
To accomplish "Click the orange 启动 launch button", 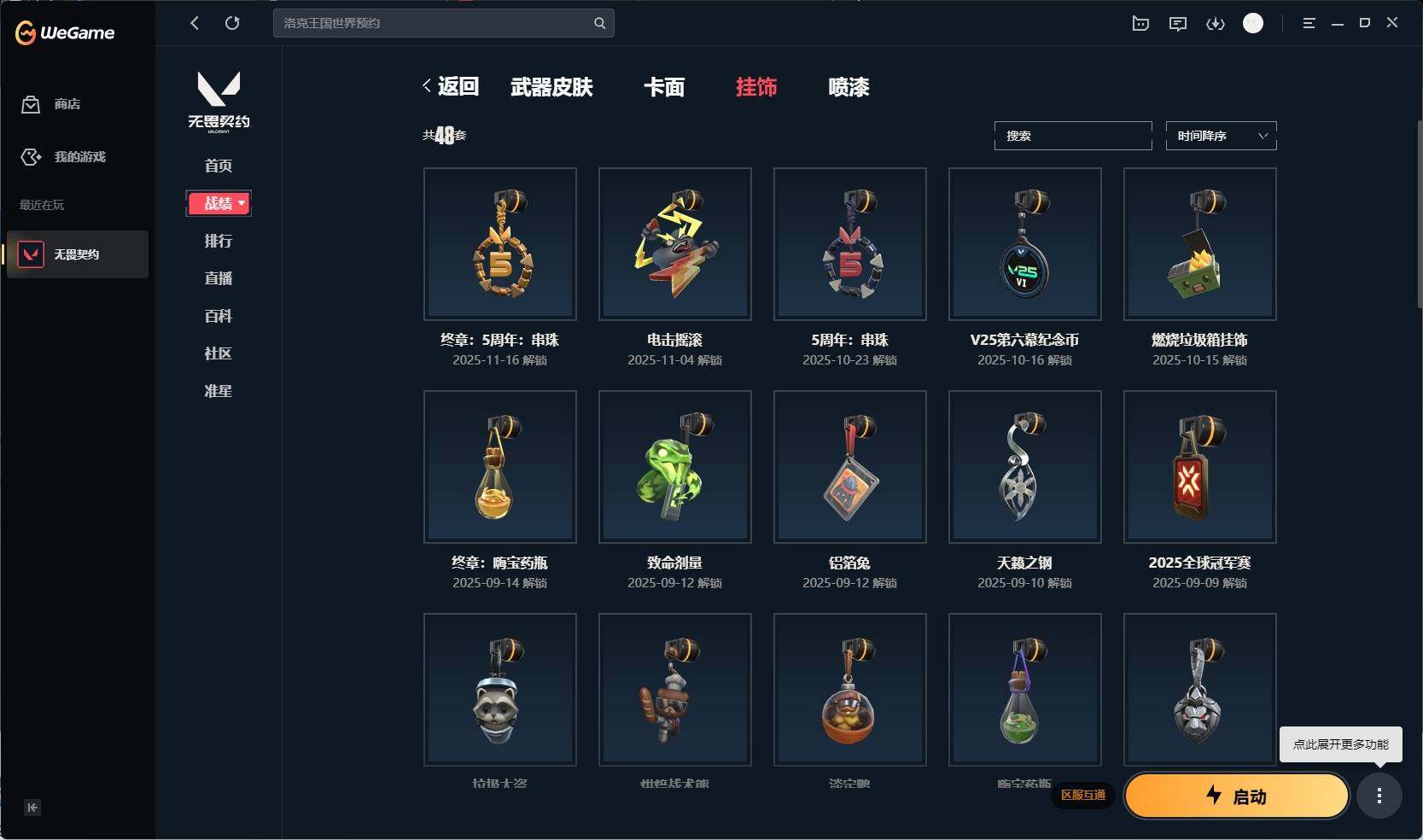I will [1236, 796].
